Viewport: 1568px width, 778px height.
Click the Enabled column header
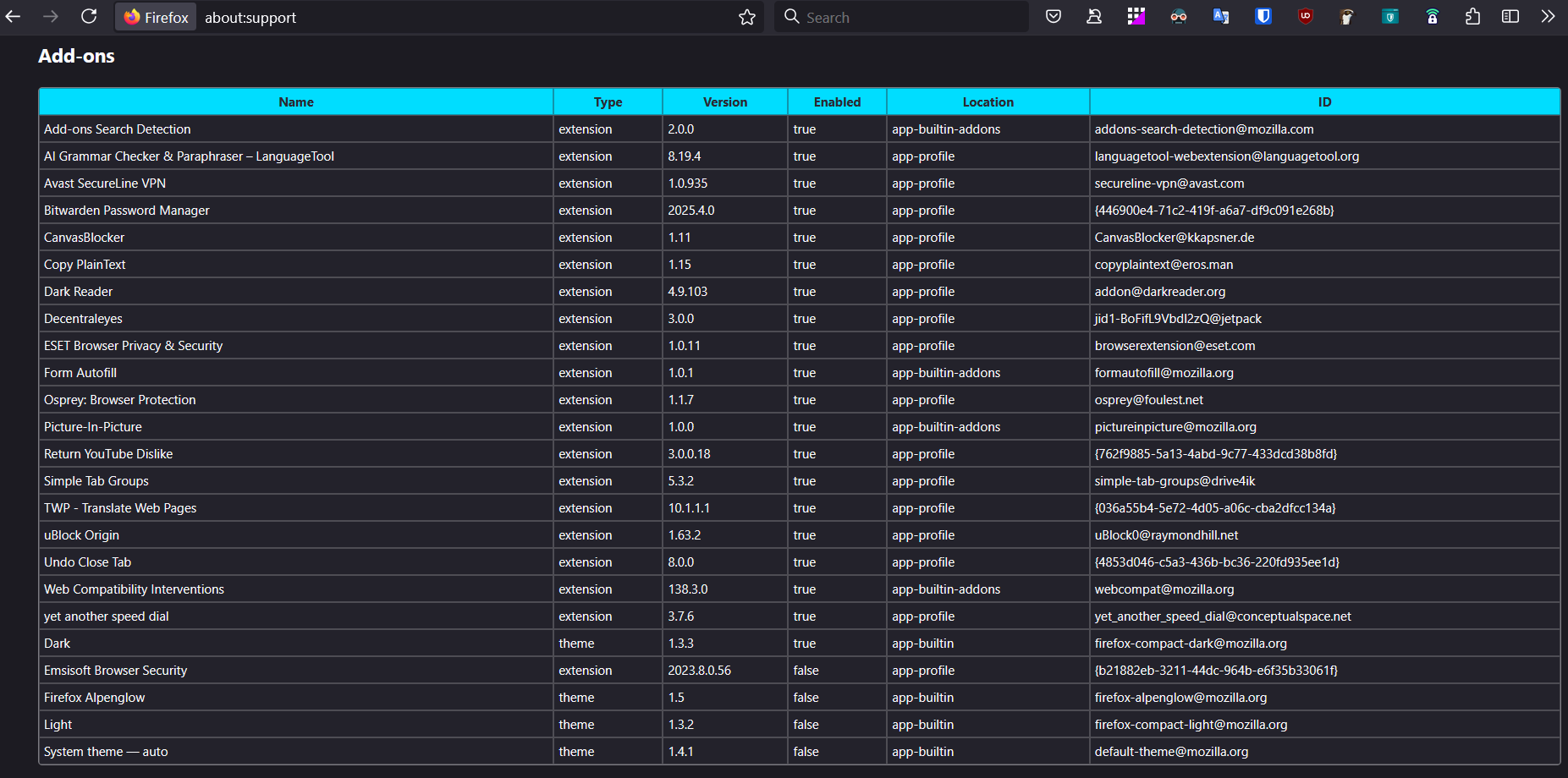(x=837, y=101)
